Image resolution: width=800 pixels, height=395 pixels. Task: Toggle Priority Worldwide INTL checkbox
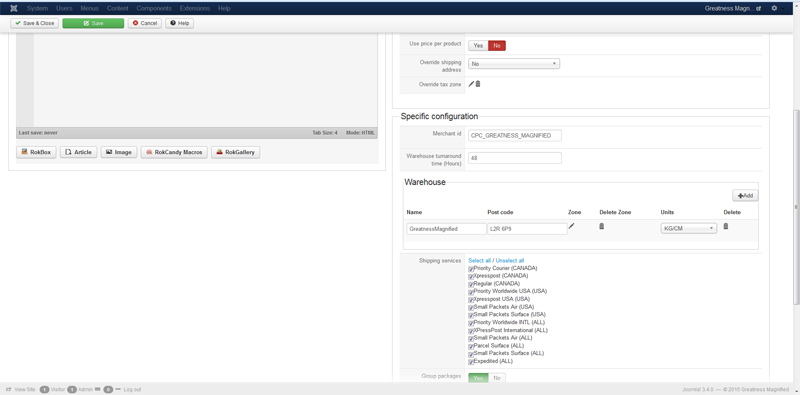coord(471,323)
